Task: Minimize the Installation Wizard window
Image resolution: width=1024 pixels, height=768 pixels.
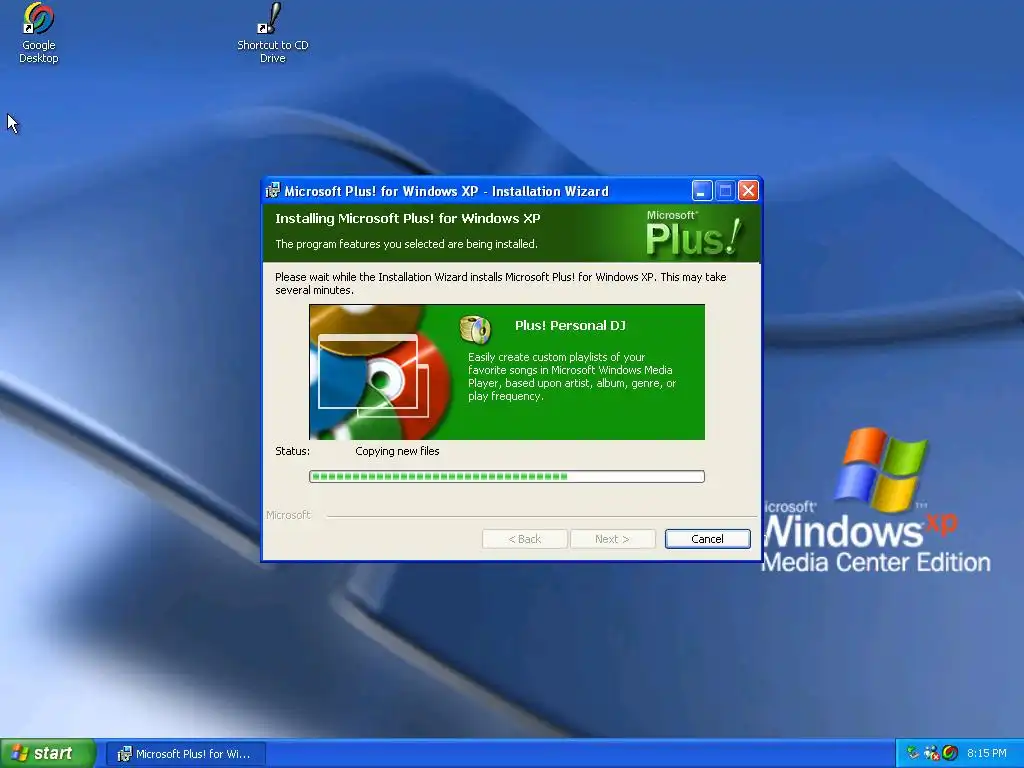Action: [x=701, y=191]
